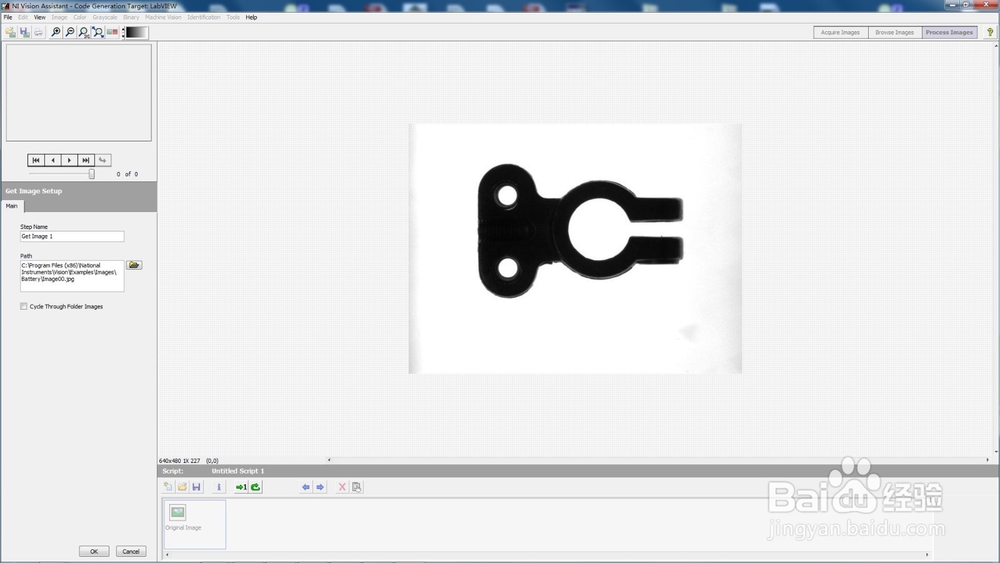1000x563 pixels.
Task: Click the edit step icon after red X
Action: tap(357, 487)
